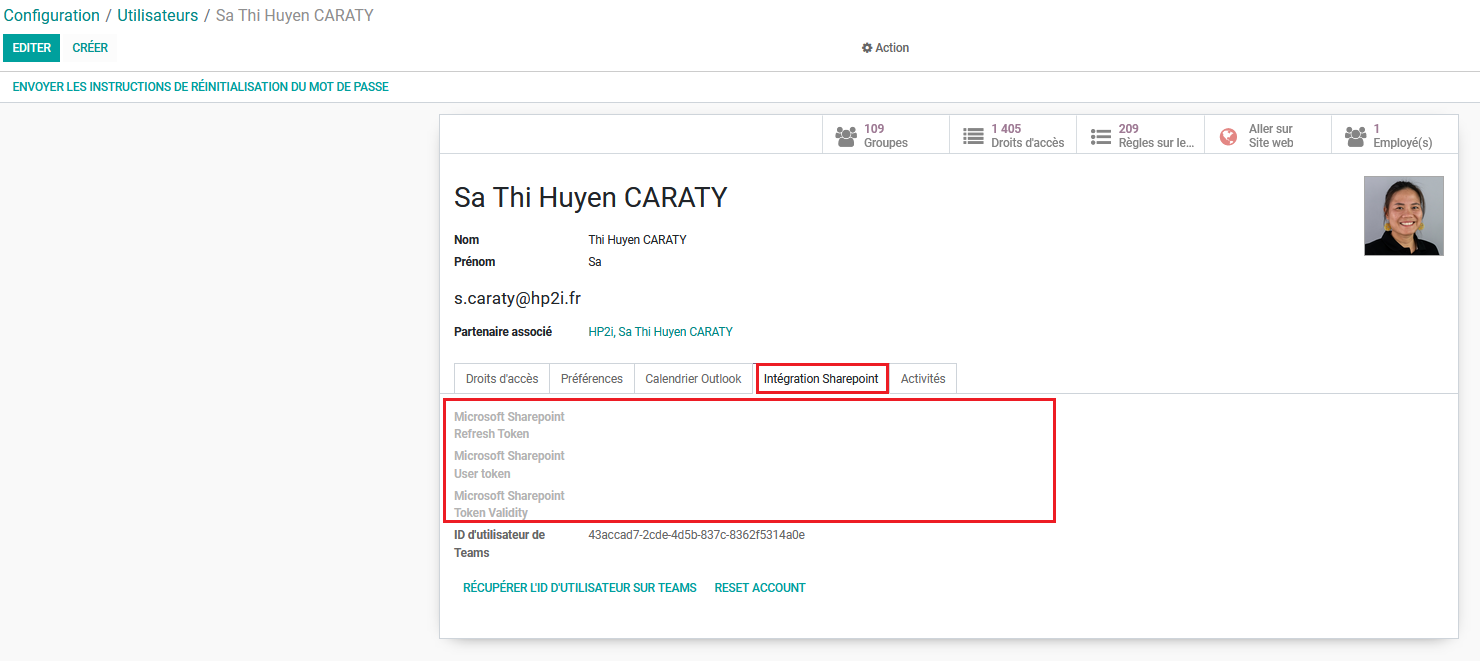Image resolution: width=1480 pixels, height=661 pixels.
Task: Click the CRÉER button
Action: pyautogui.click(x=90, y=48)
